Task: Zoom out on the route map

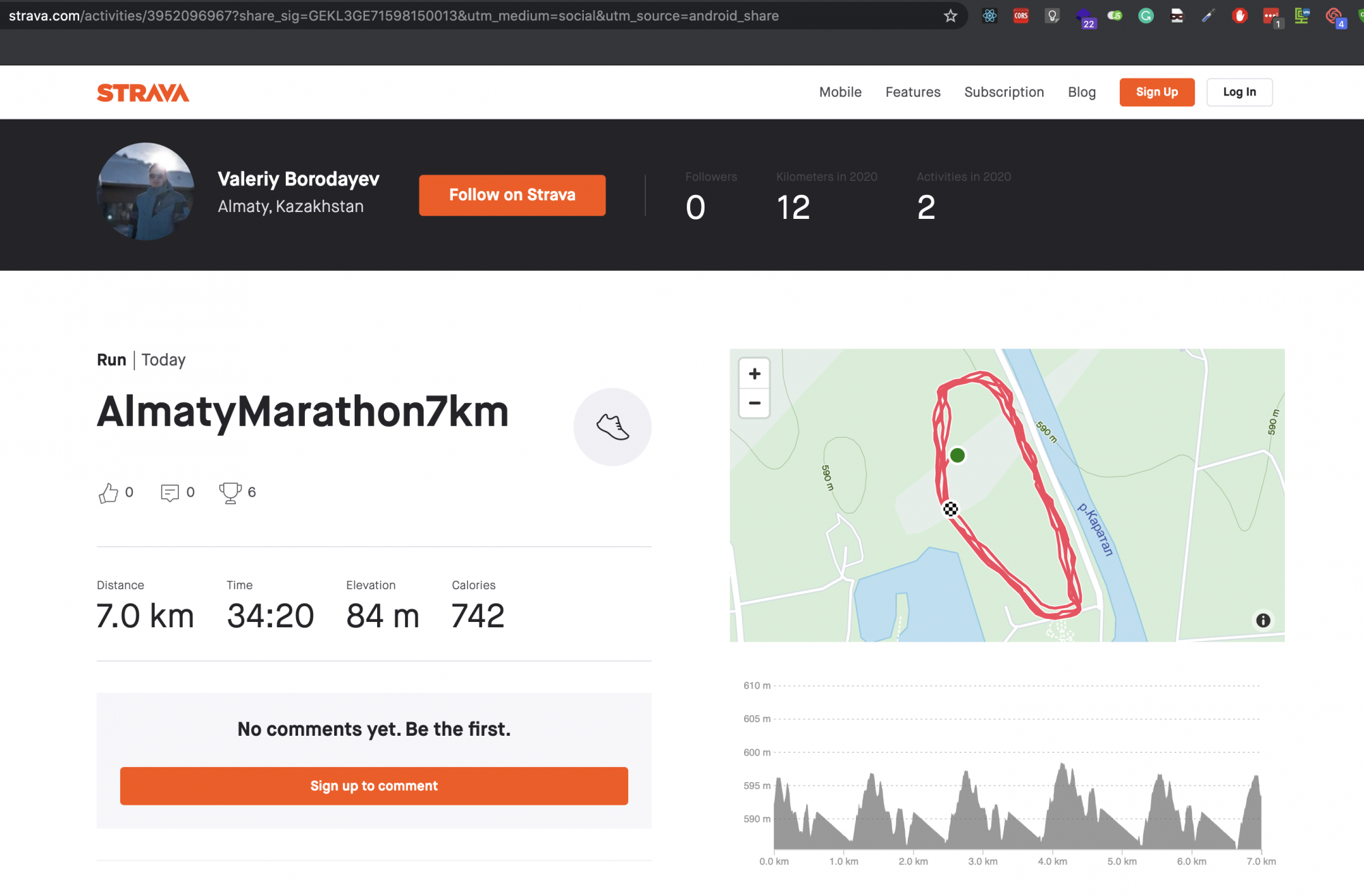Action: [754, 403]
